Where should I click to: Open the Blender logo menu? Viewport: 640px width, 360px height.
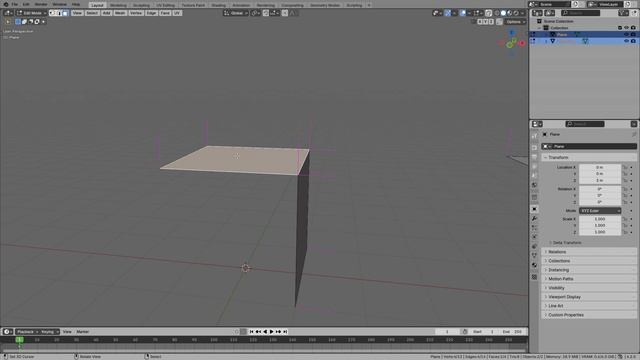click(x=6, y=4)
